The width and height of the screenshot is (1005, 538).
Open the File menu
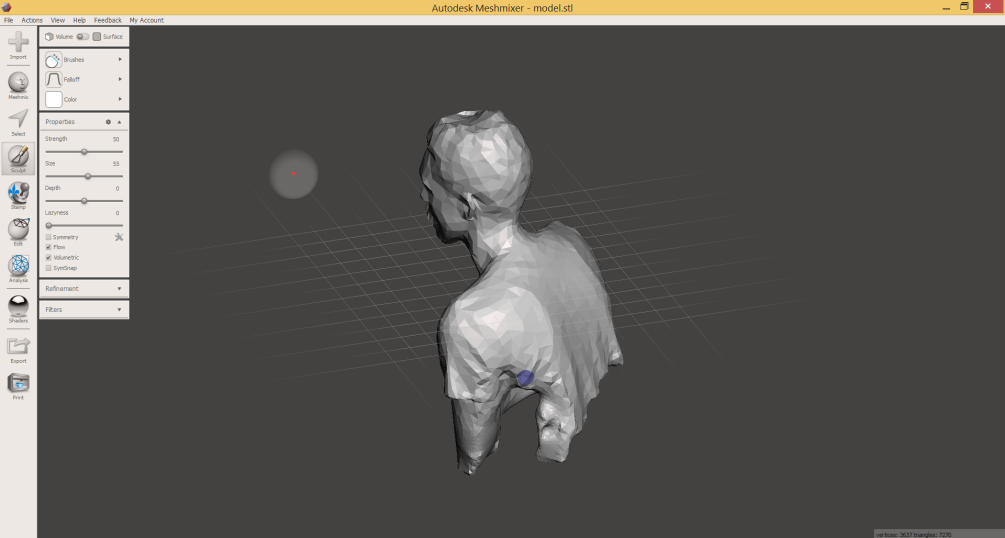tap(8, 21)
